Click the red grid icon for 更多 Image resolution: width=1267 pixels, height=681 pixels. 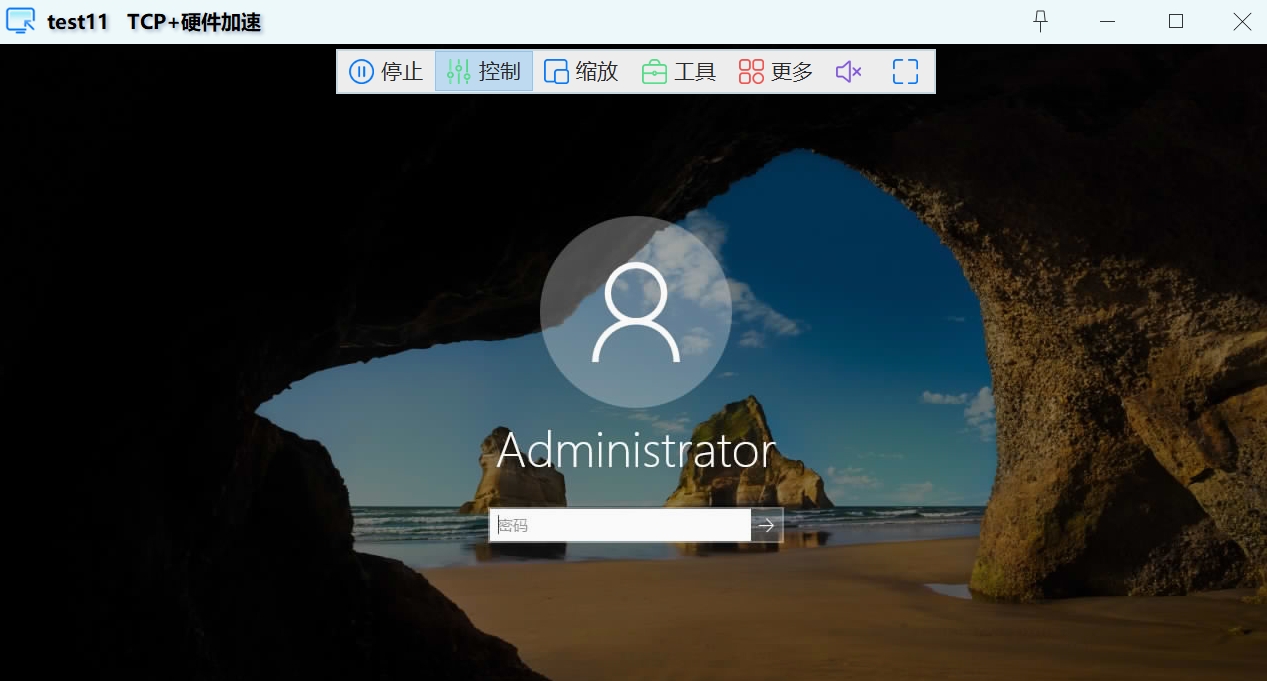pyautogui.click(x=751, y=72)
